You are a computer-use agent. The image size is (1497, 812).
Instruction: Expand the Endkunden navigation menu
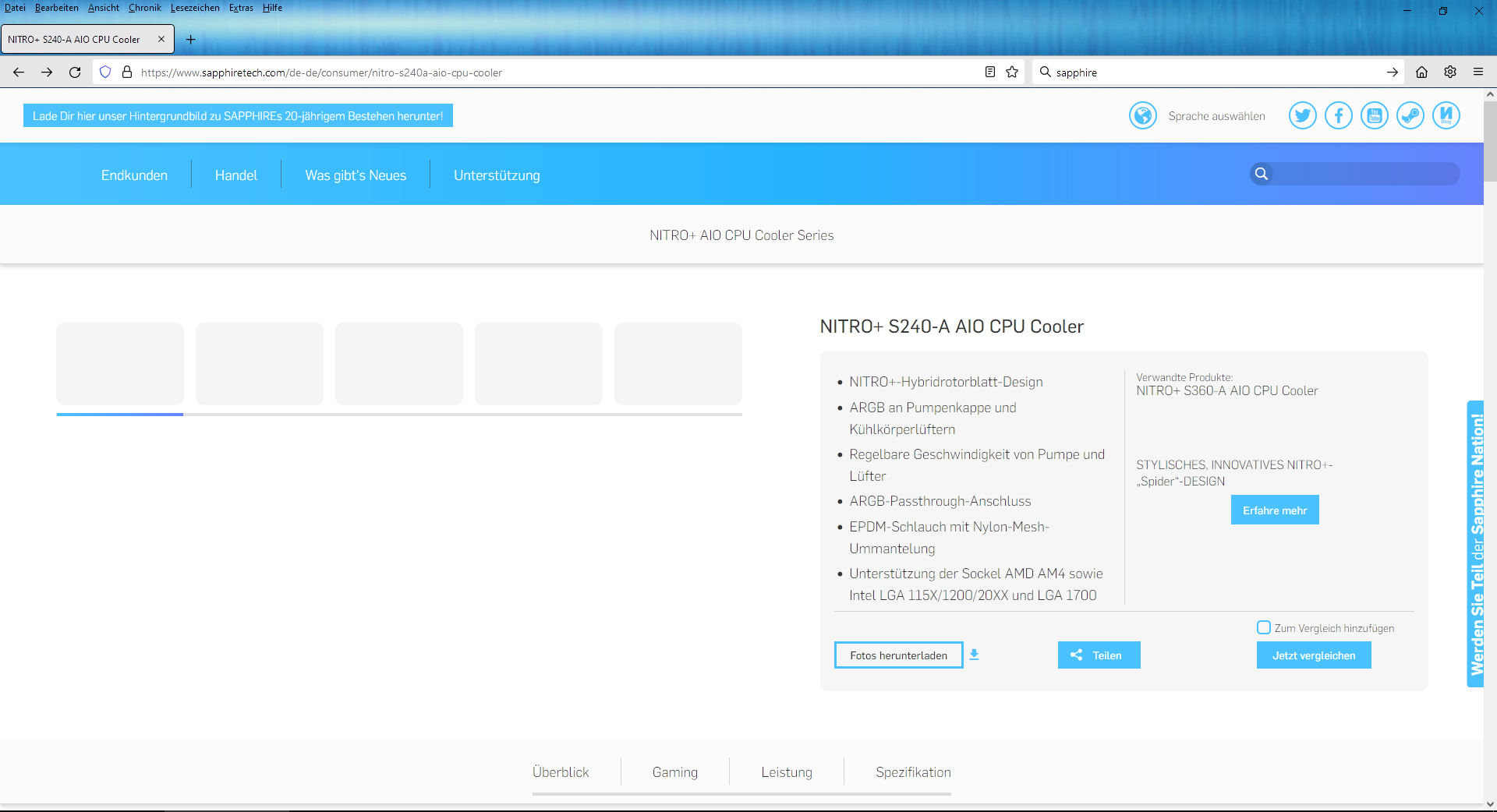click(x=134, y=175)
